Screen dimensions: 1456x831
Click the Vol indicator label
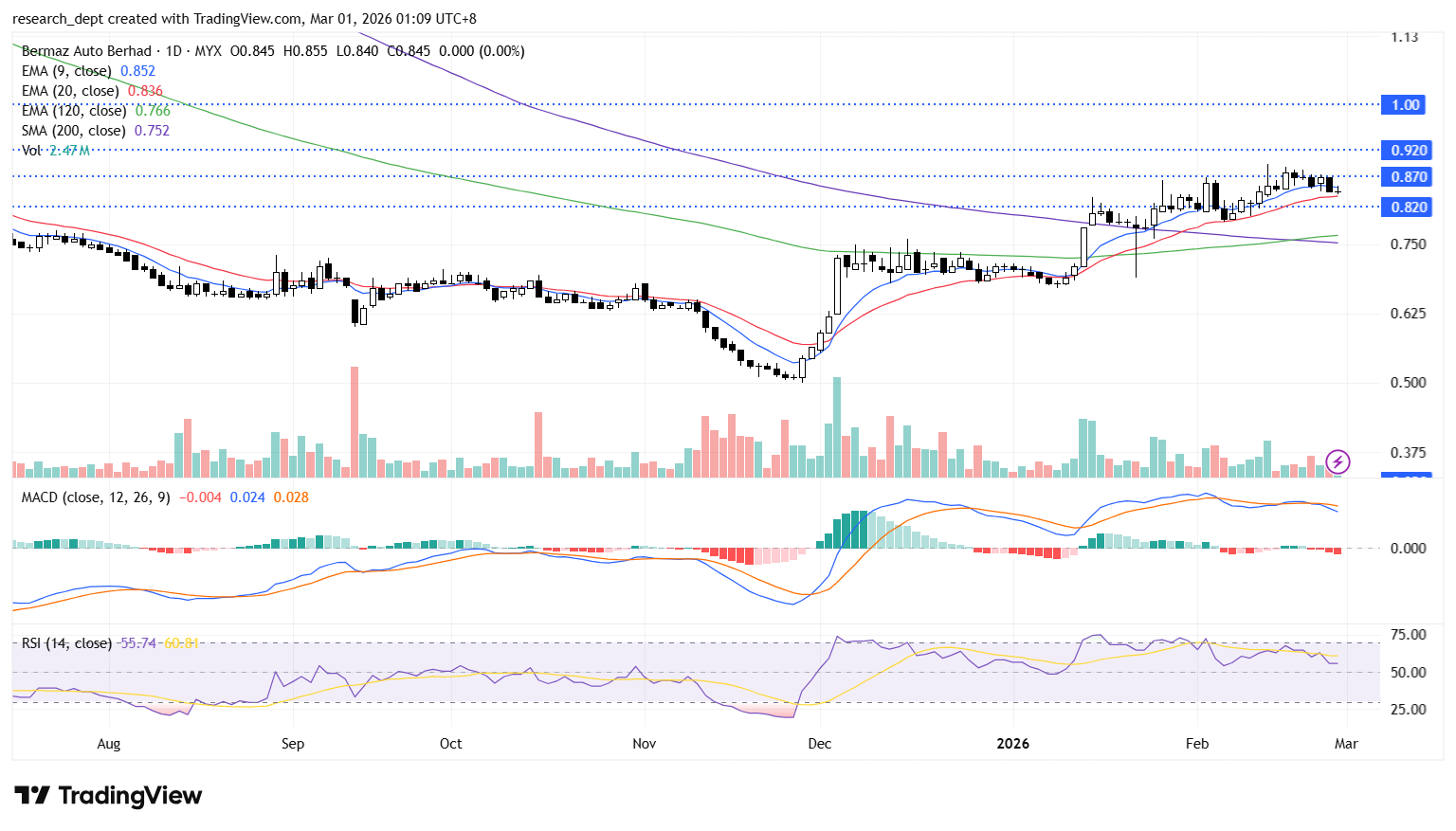pos(31,151)
